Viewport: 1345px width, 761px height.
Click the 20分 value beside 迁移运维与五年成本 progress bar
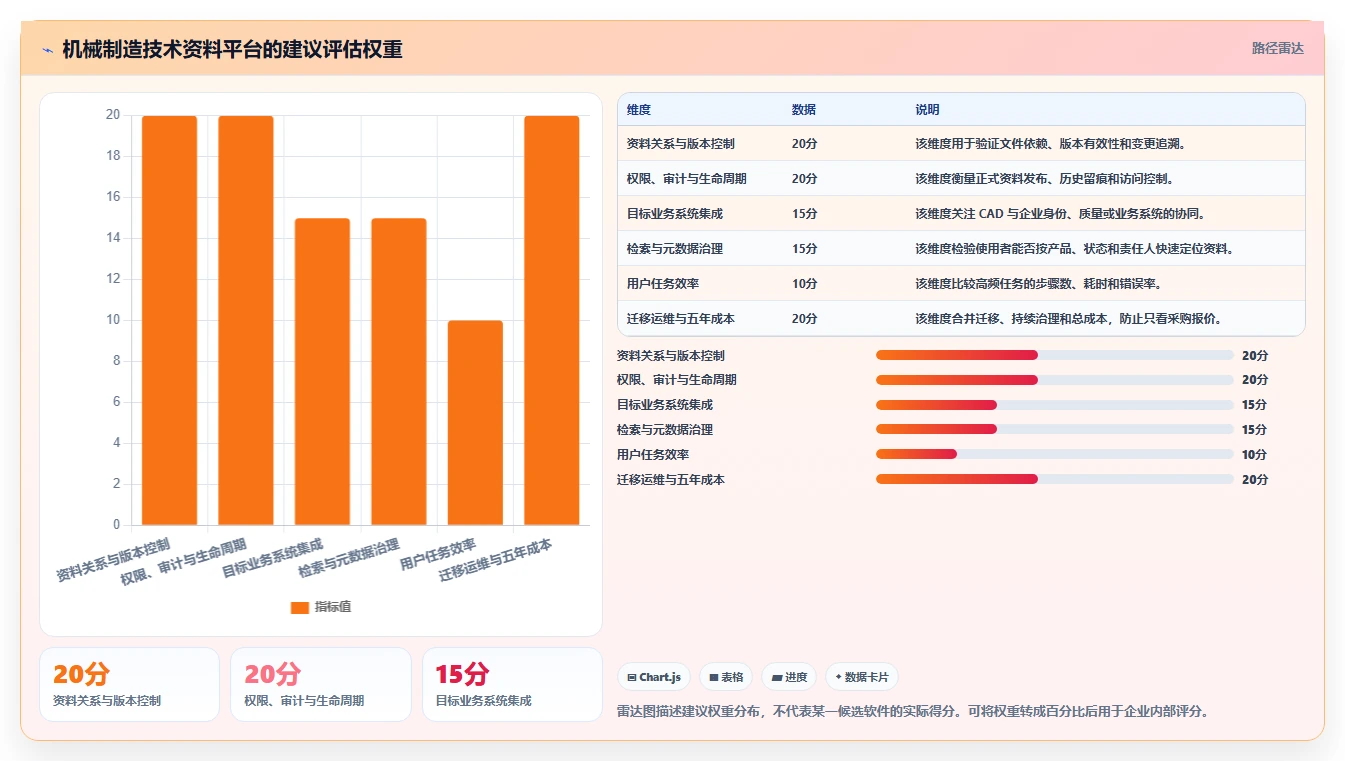(1255, 479)
